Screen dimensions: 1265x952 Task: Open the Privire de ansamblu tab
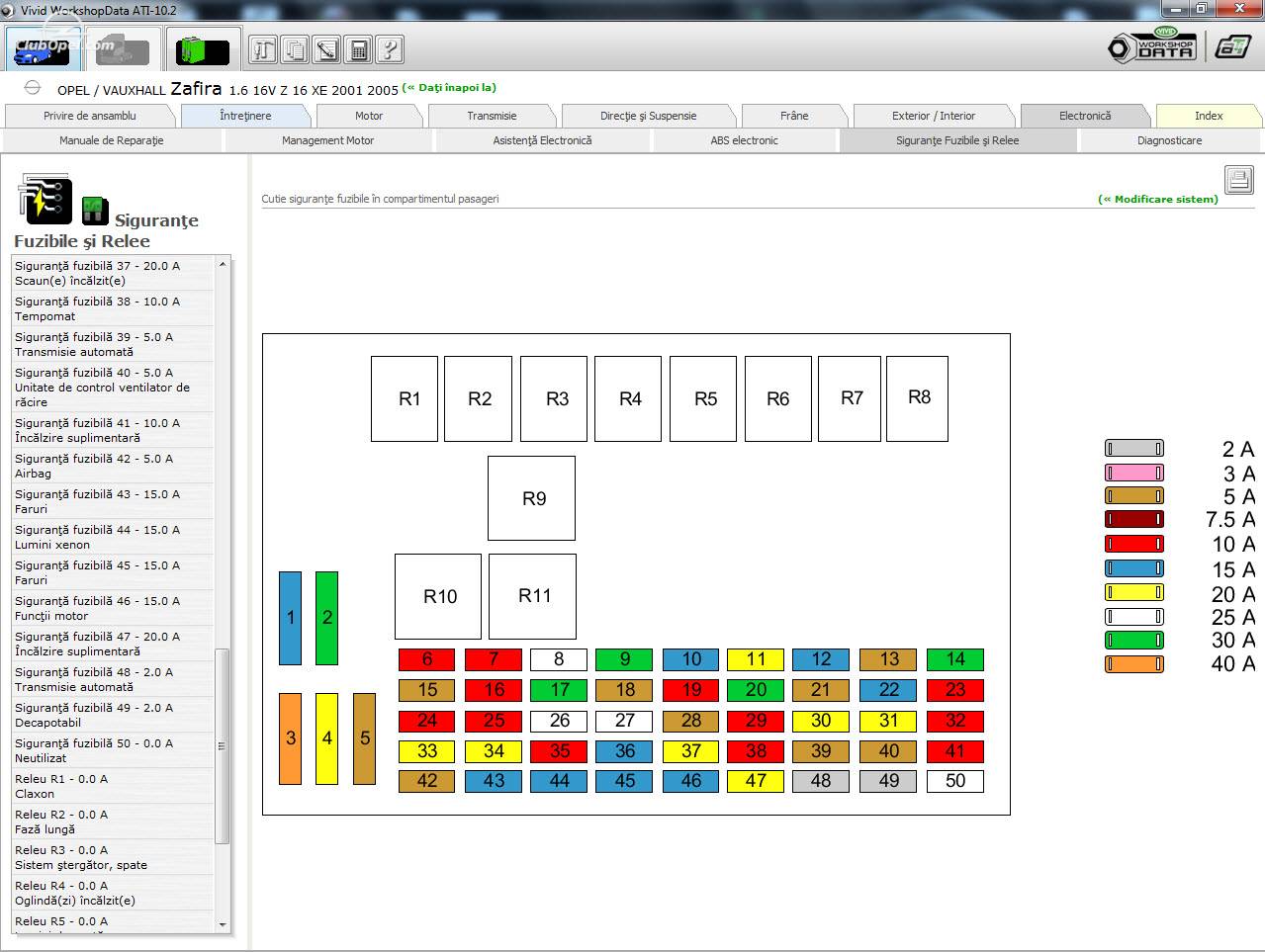click(x=90, y=116)
